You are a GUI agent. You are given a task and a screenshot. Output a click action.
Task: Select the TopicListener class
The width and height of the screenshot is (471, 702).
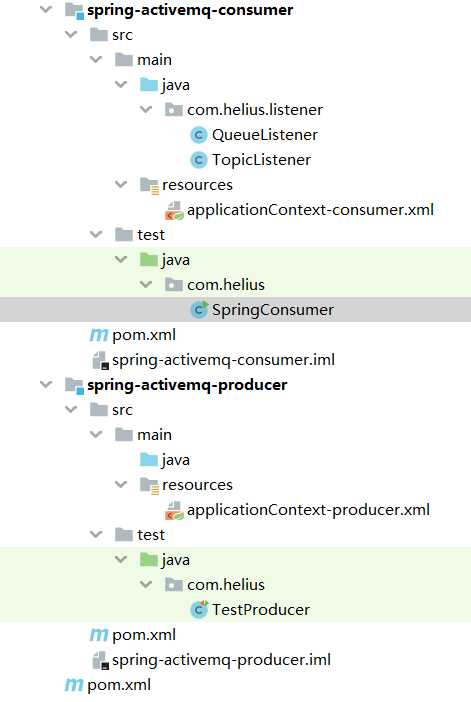(x=261, y=160)
